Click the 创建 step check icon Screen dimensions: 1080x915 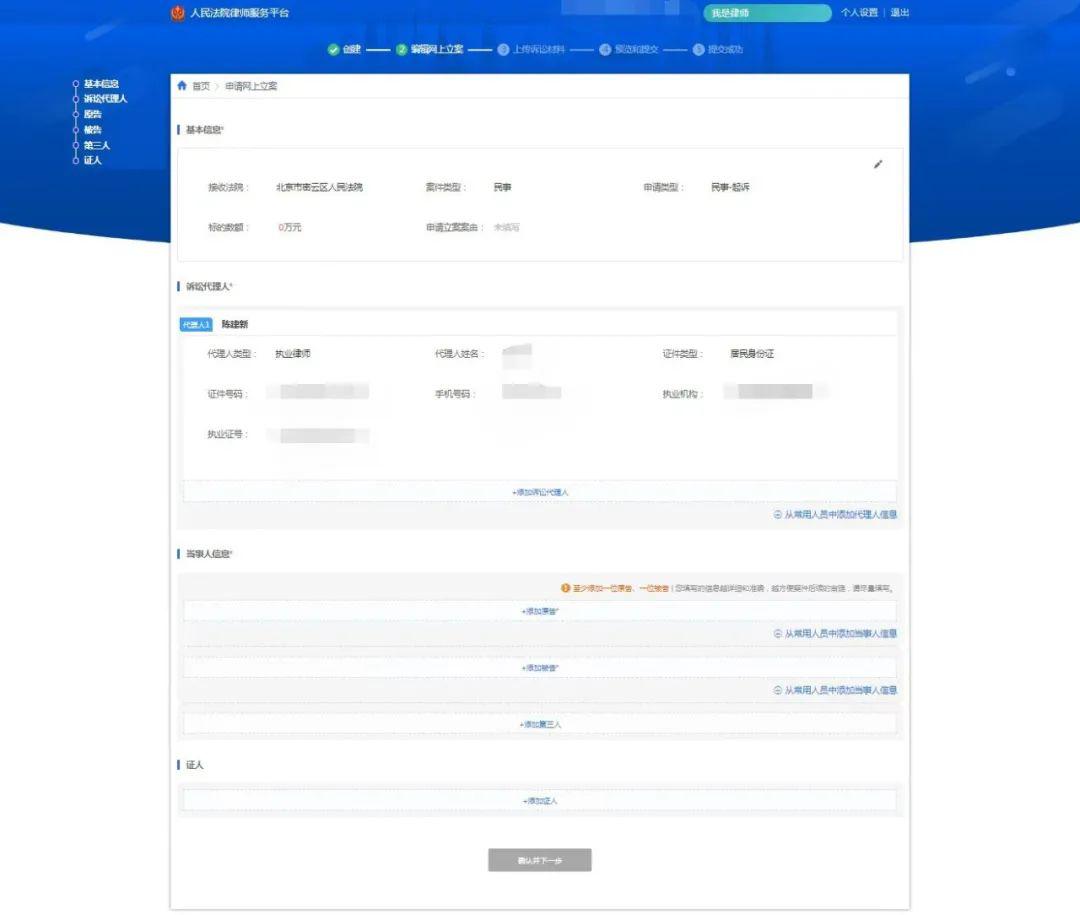333,50
